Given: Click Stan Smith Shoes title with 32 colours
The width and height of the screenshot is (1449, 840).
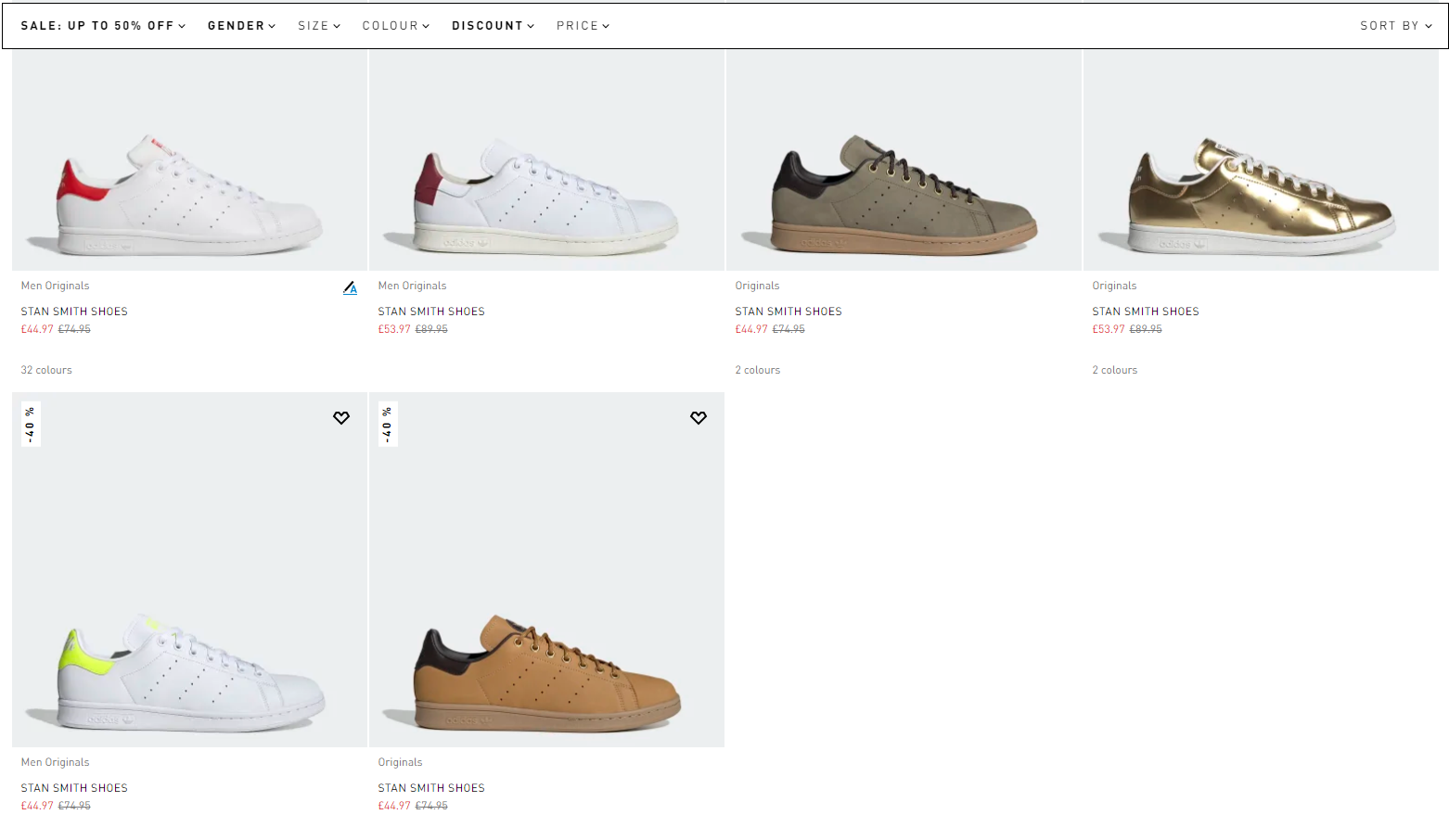Looking at the screenshot, I should [x=74, y=312].
